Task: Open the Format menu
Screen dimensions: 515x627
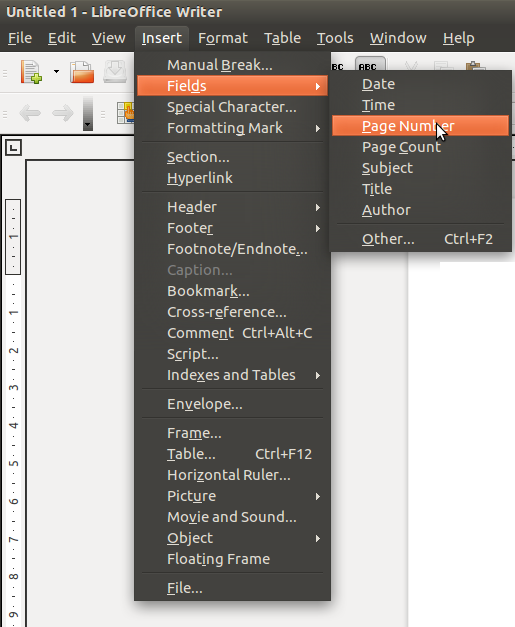Action: coord(223,38)
